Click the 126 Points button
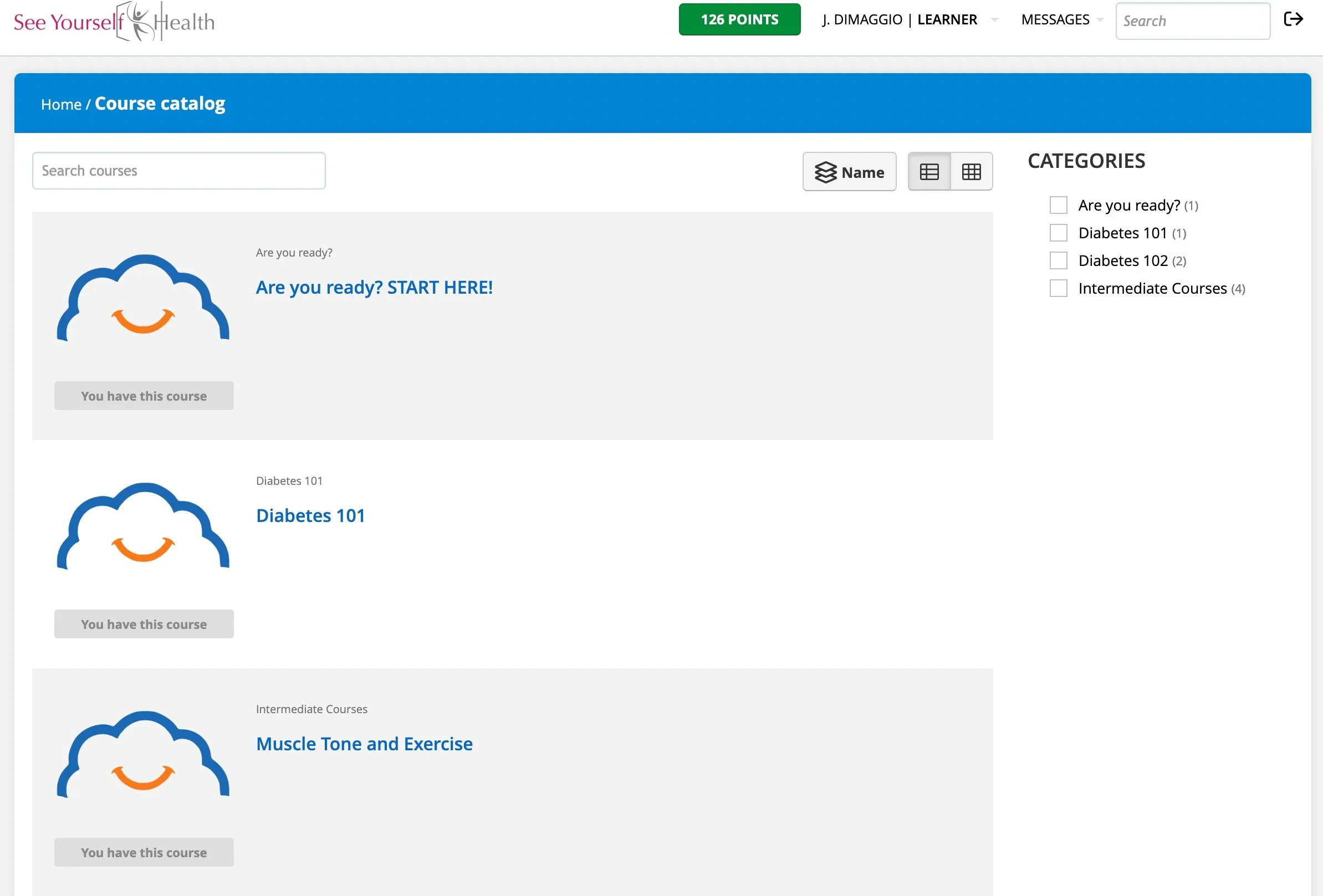 739,20
